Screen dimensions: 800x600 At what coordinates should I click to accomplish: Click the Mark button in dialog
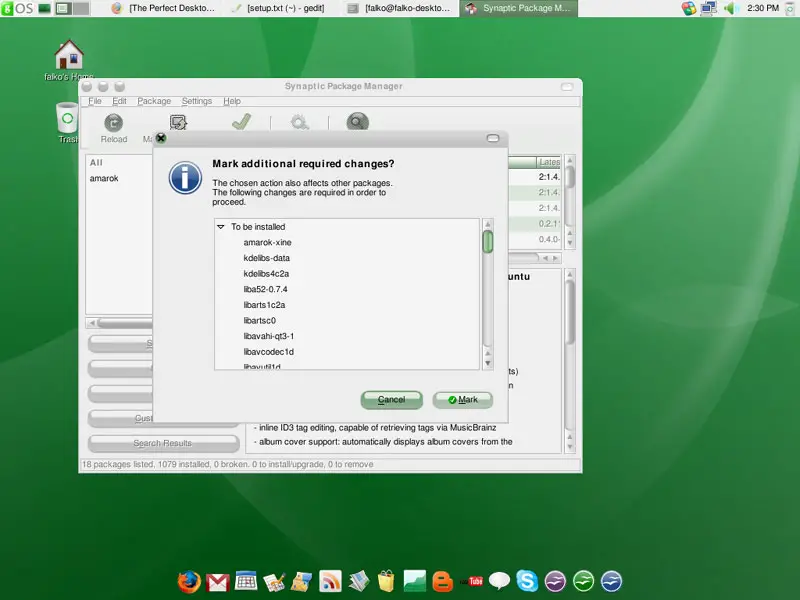[x=463, y=399]
